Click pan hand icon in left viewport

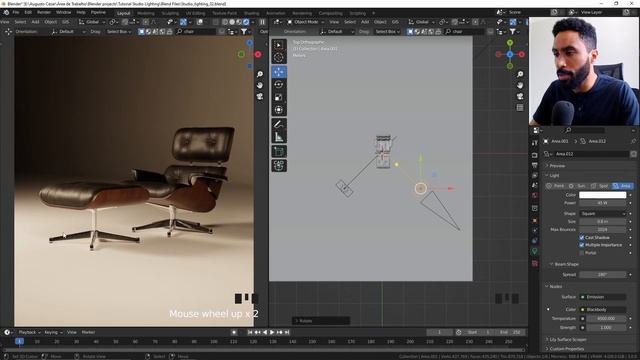click(260, 85)
